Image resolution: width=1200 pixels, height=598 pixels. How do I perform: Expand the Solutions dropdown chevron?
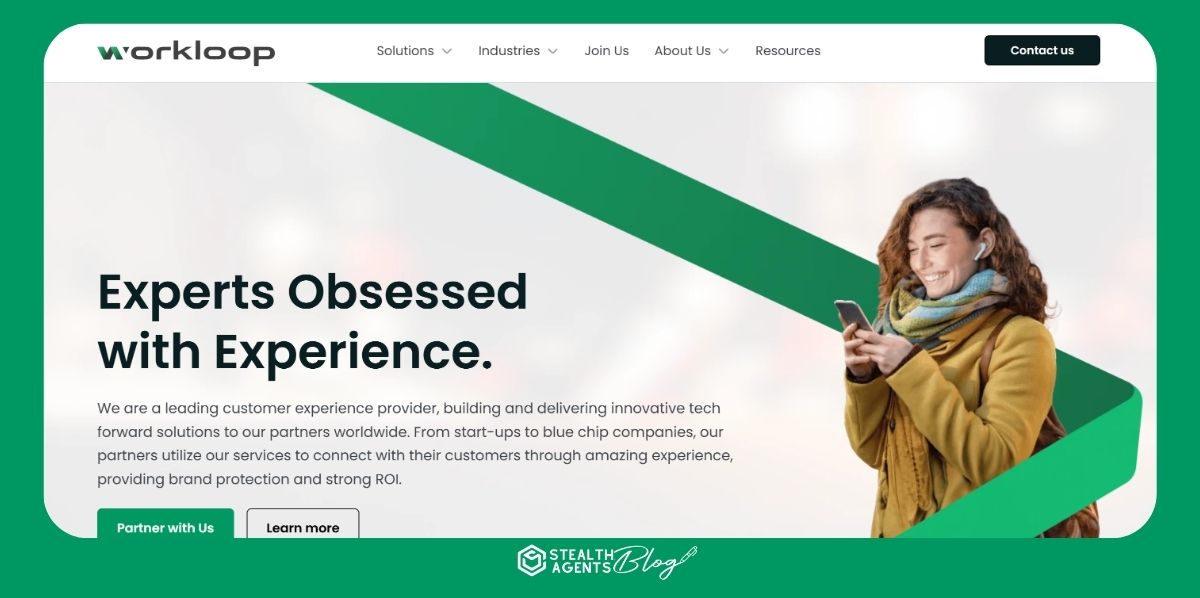tap(447, 51)
